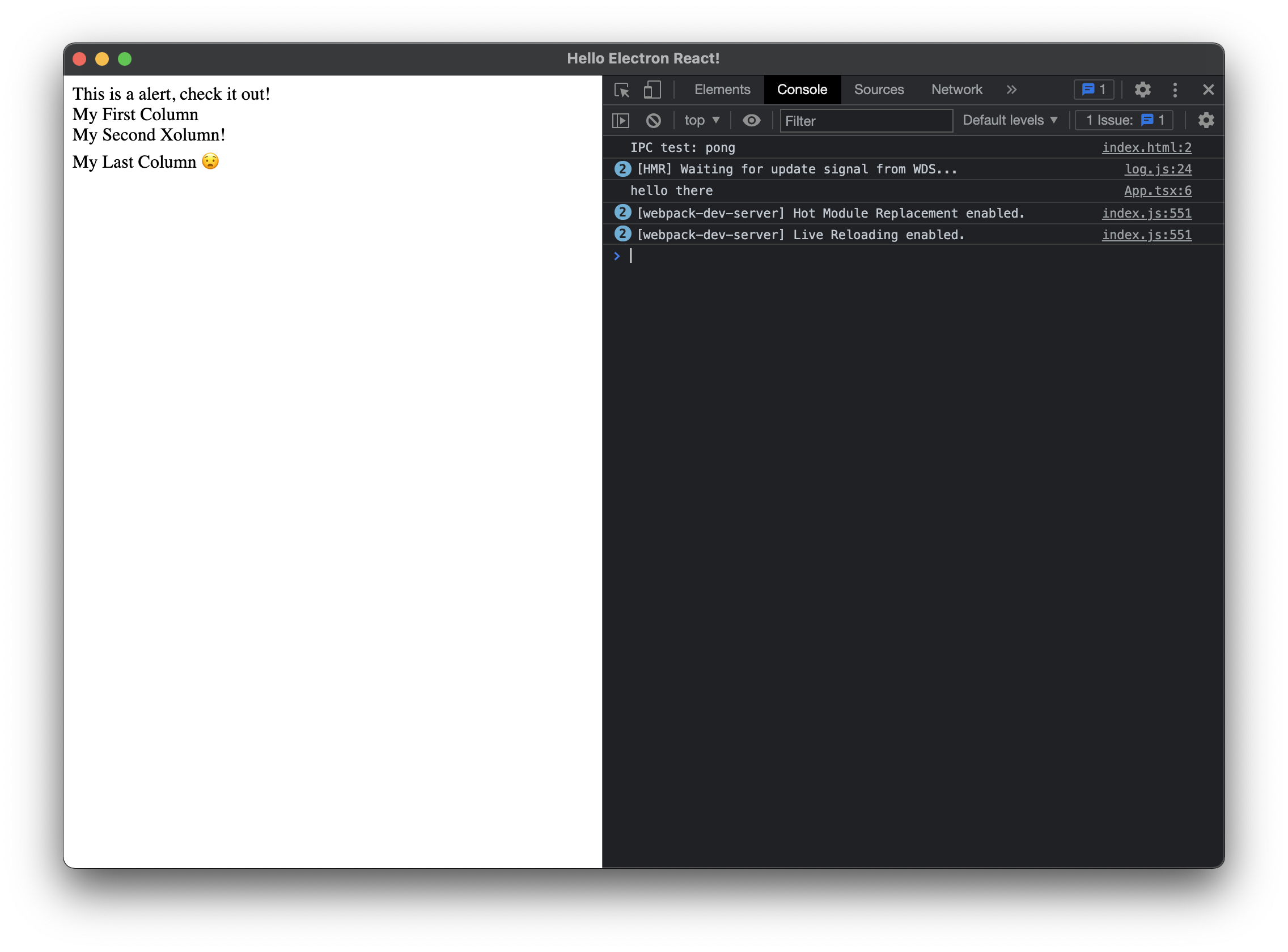Focus the console Filter input field
This screenshot has width=1288, height=952.
pyautogui.click(x=866, y=121)
